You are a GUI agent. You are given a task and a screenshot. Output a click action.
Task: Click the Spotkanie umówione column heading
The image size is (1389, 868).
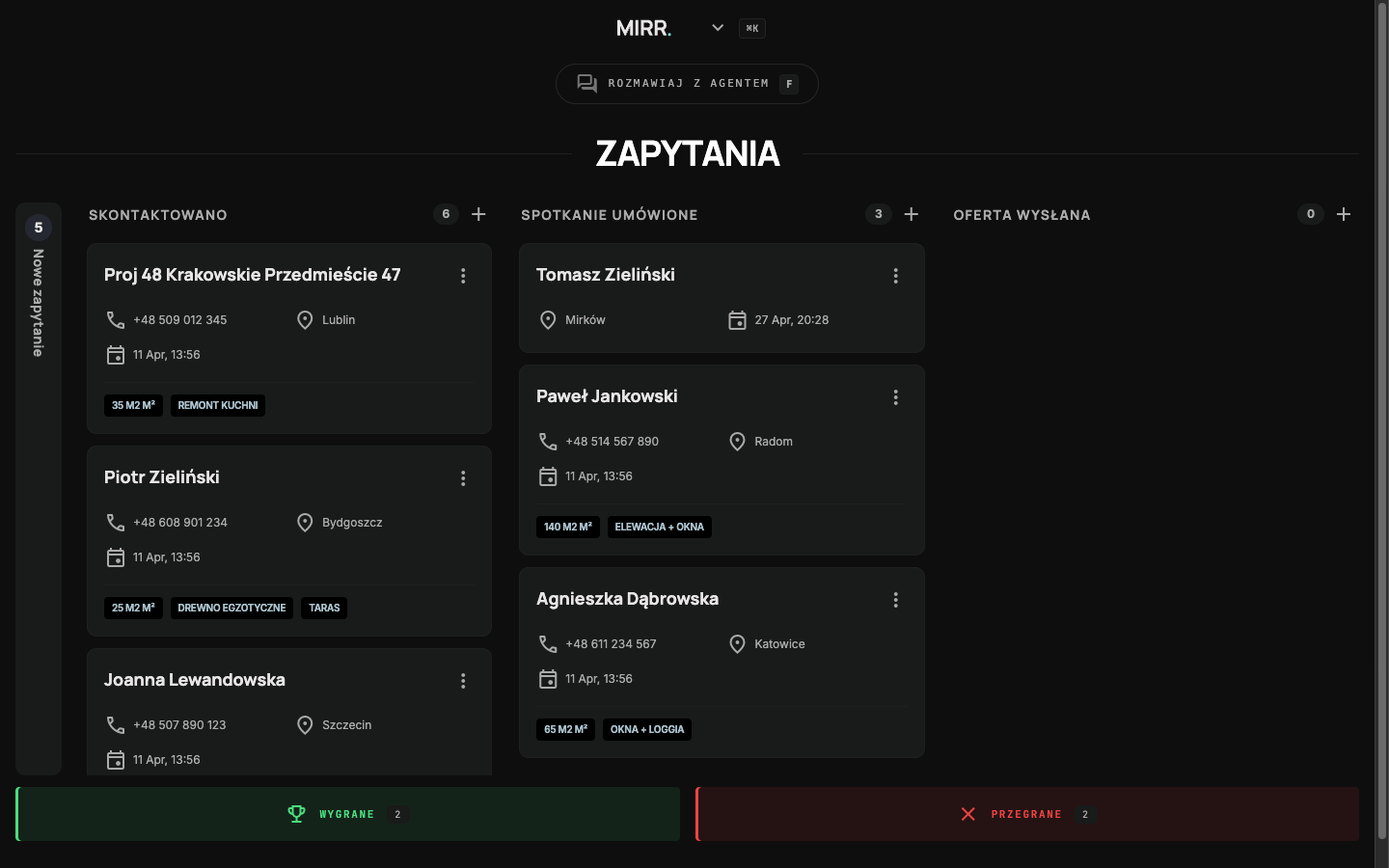click(610, 215)
